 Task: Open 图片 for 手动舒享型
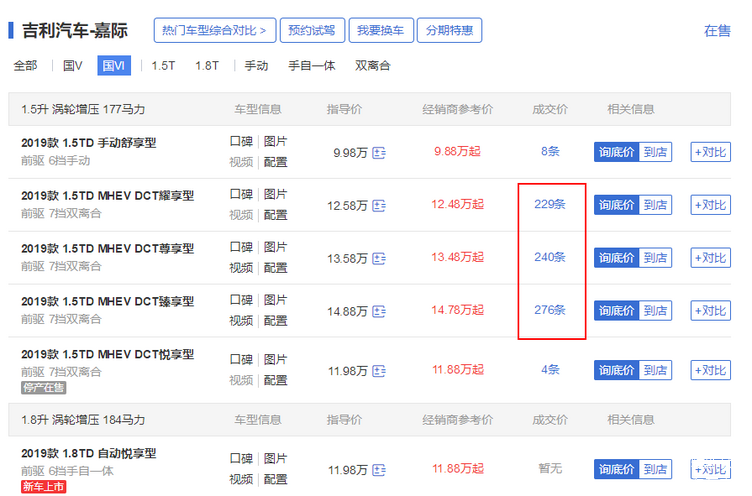click(275, 142)
